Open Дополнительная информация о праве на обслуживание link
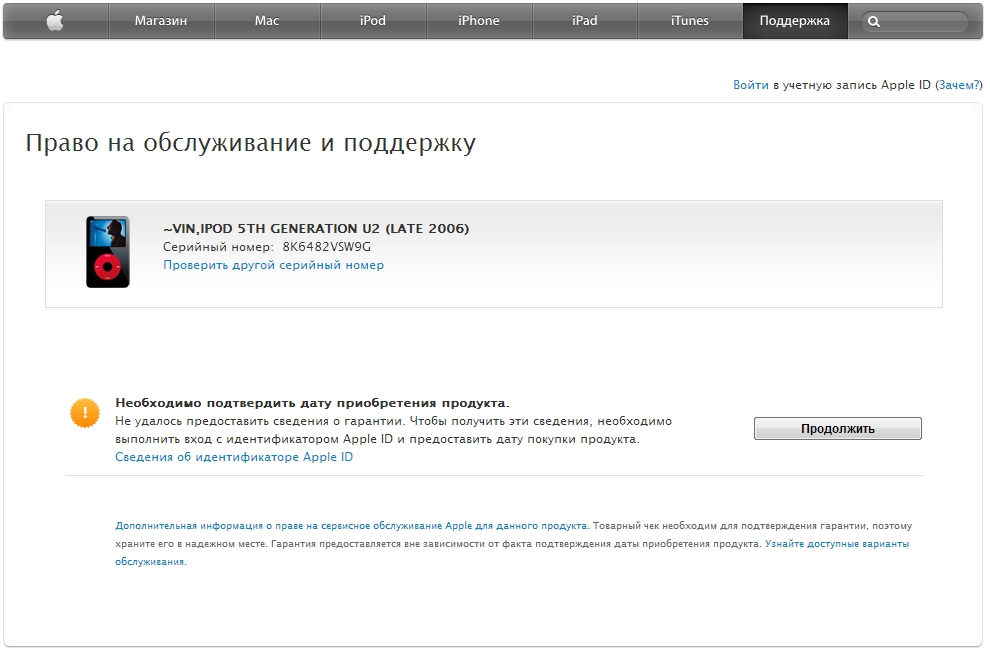 click(351, 525)
